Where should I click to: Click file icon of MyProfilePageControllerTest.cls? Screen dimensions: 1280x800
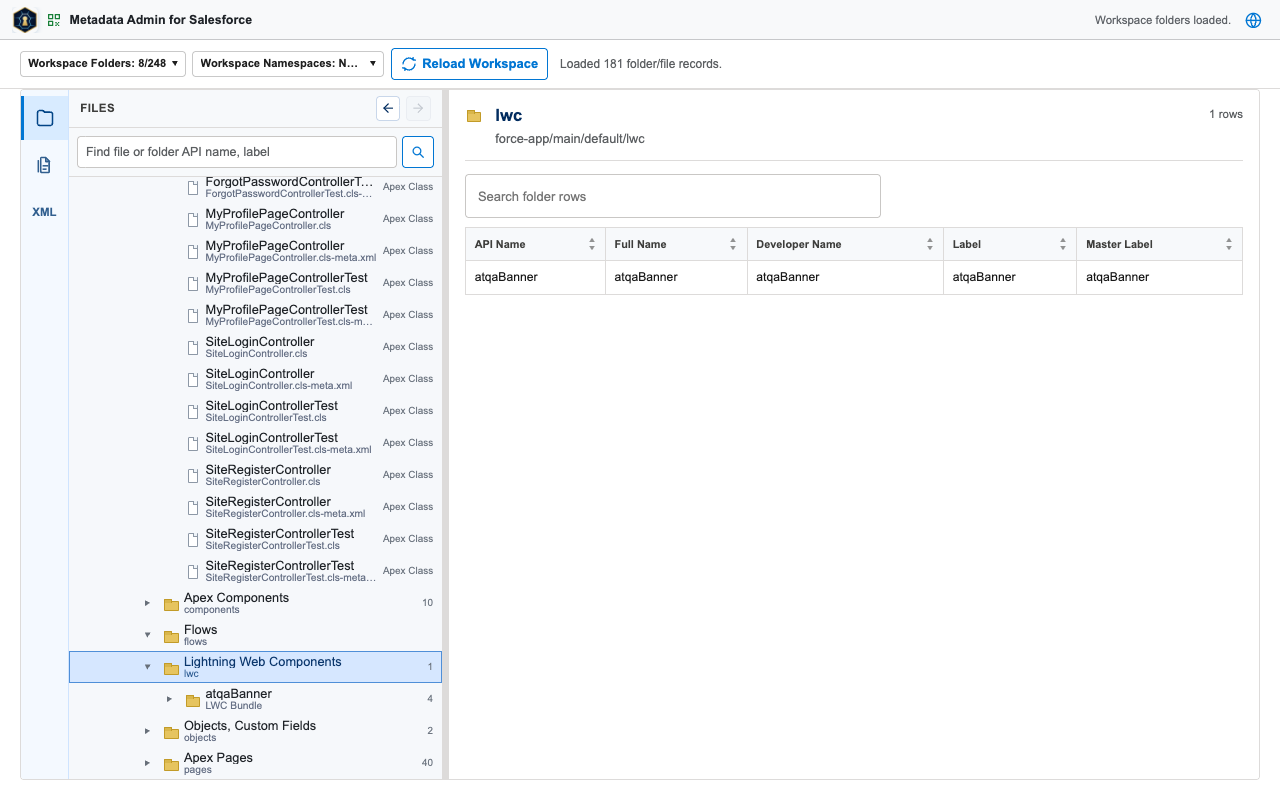(x=193, y=283)
